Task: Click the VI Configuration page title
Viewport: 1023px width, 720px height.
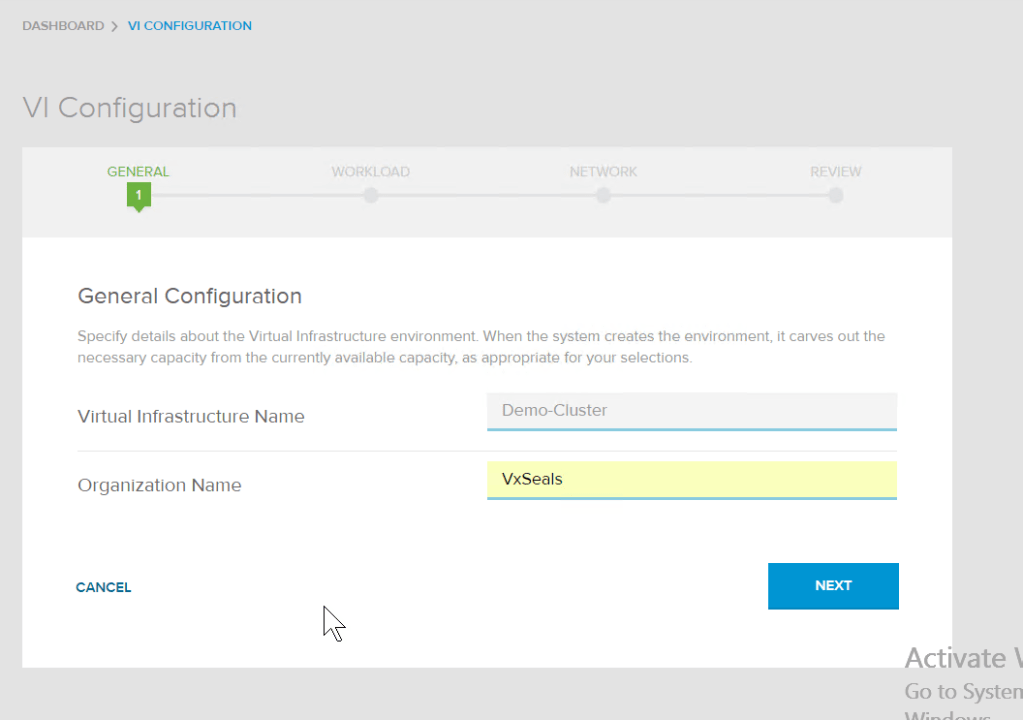Action: pos(129,108)
